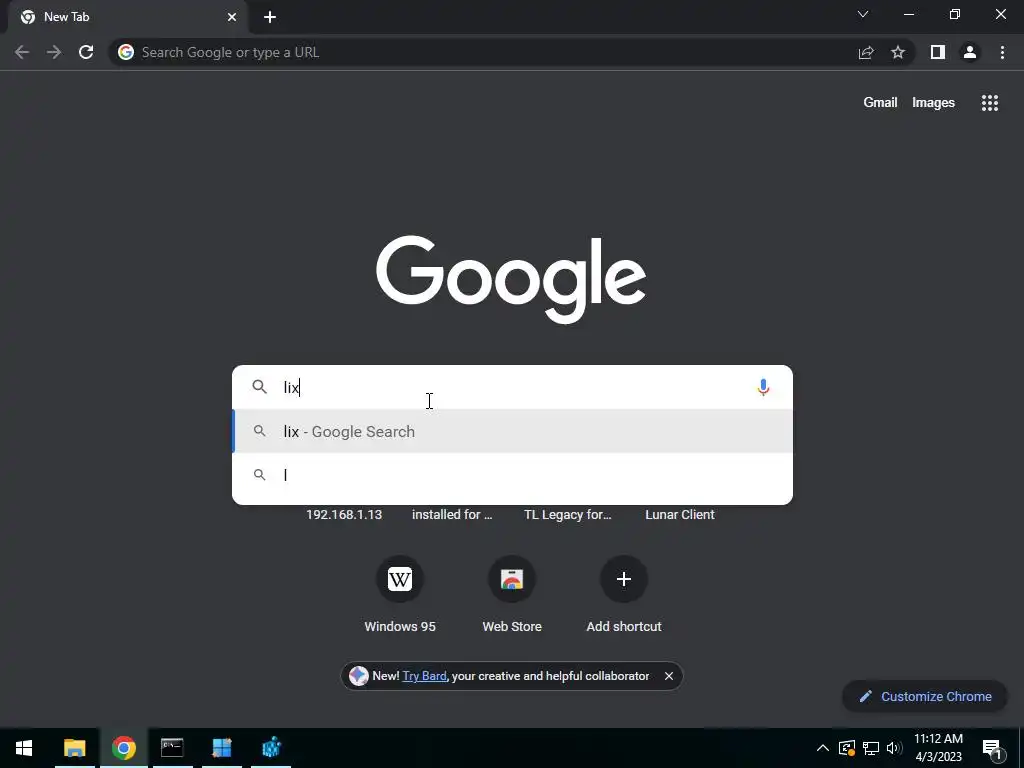This screenshot has width=1024, height=768.
Task: Open the Chrome profile icon
Action: tap(970, 52)
